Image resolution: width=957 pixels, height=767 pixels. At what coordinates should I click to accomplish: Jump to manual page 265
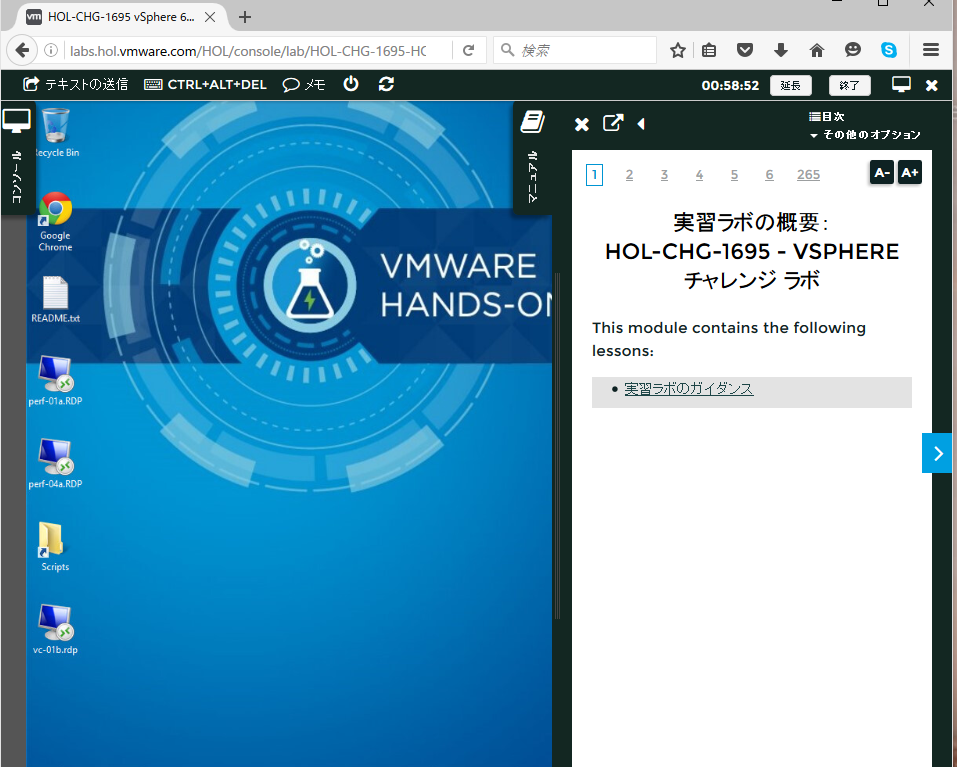pos(808,175)
